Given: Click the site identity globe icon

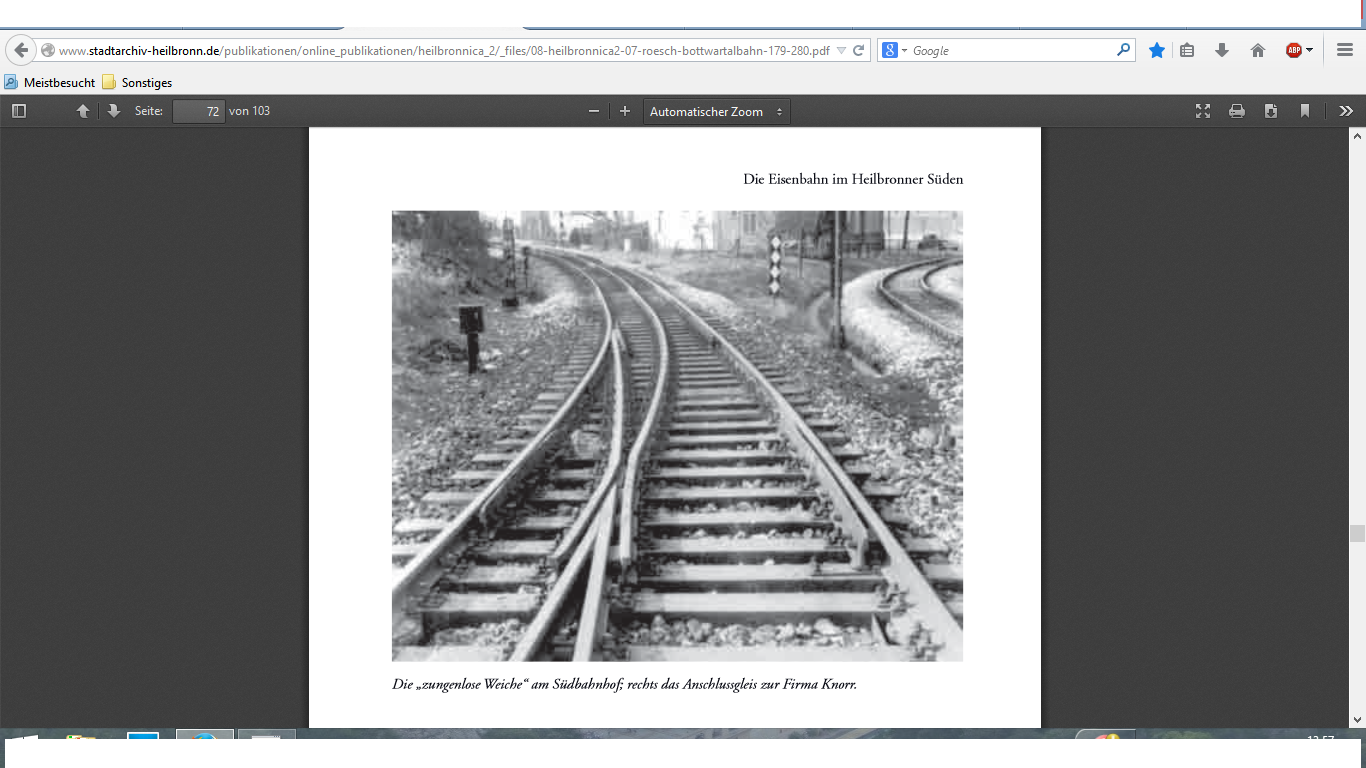Looking at the screenshot, I should [x=48, y=51].
